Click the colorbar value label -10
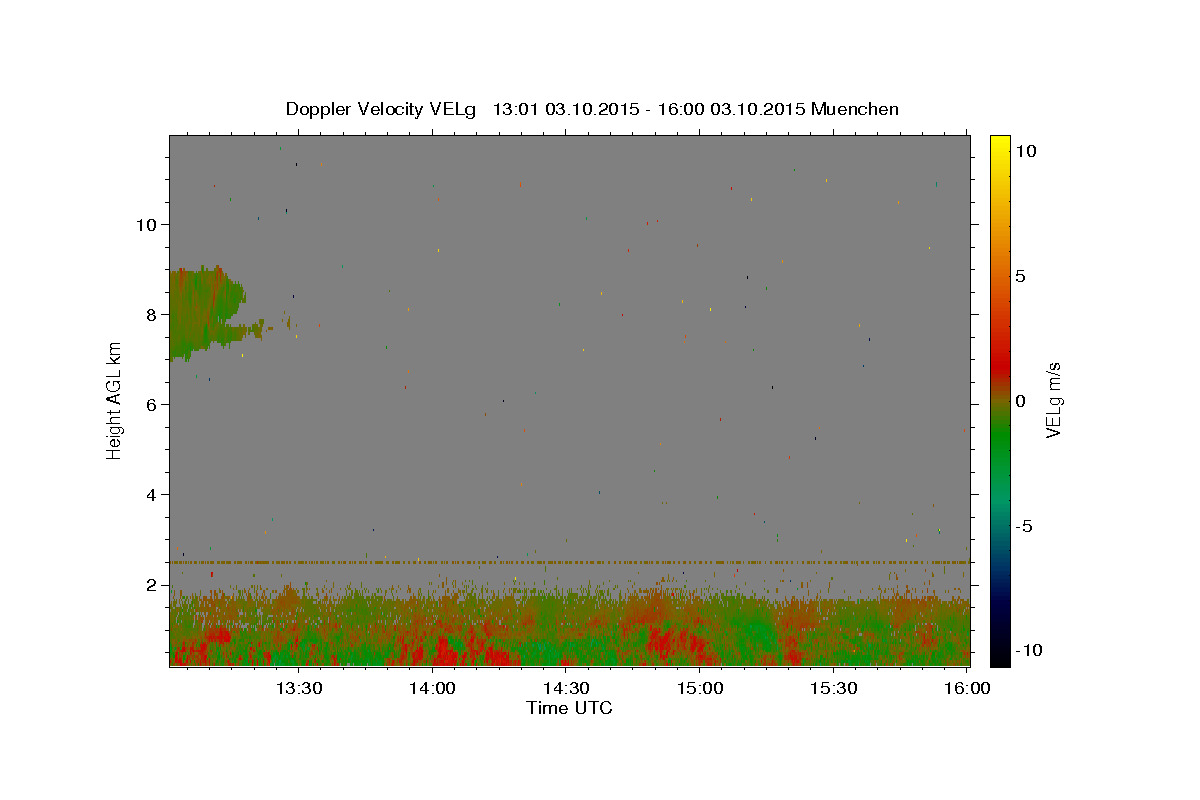The height and width of the screenshot is (800, 1200). [x=1029, y=650]
